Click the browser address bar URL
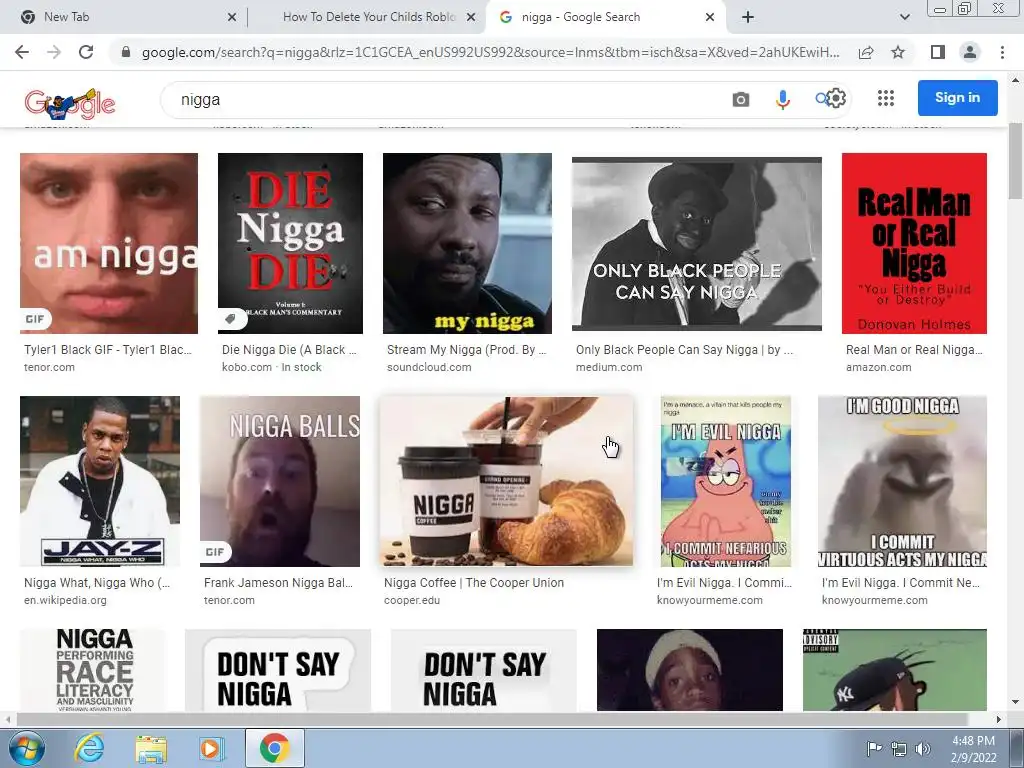 pyautogui.click(x=490, y=52)
